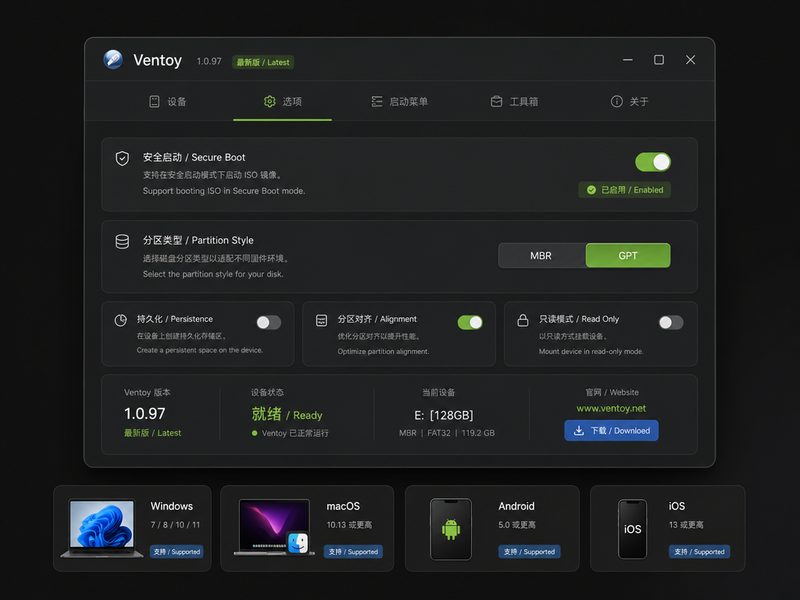The width and height of the screenshot is (800, 600).
Task: Click Support booting ISO in Secure Boot mode text
Action: [x=224, y=191]
